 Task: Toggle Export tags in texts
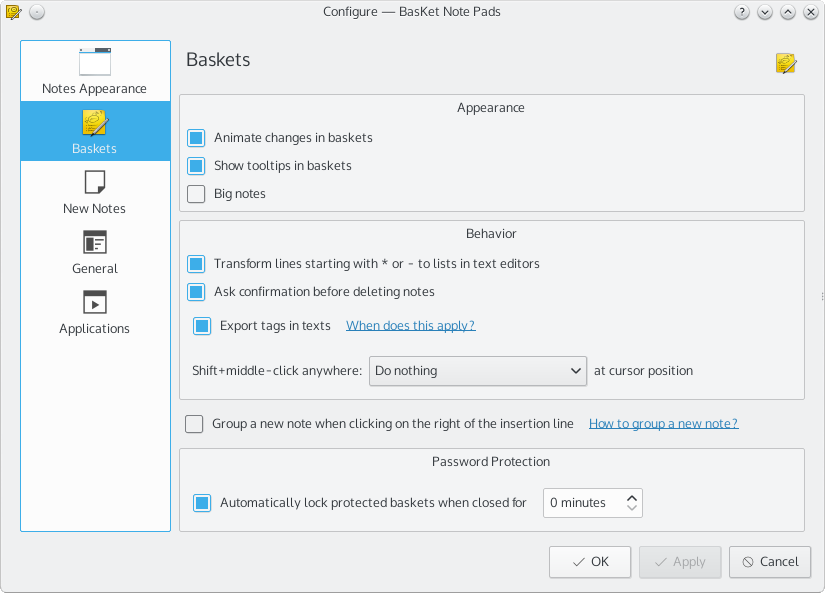[202, 326]
